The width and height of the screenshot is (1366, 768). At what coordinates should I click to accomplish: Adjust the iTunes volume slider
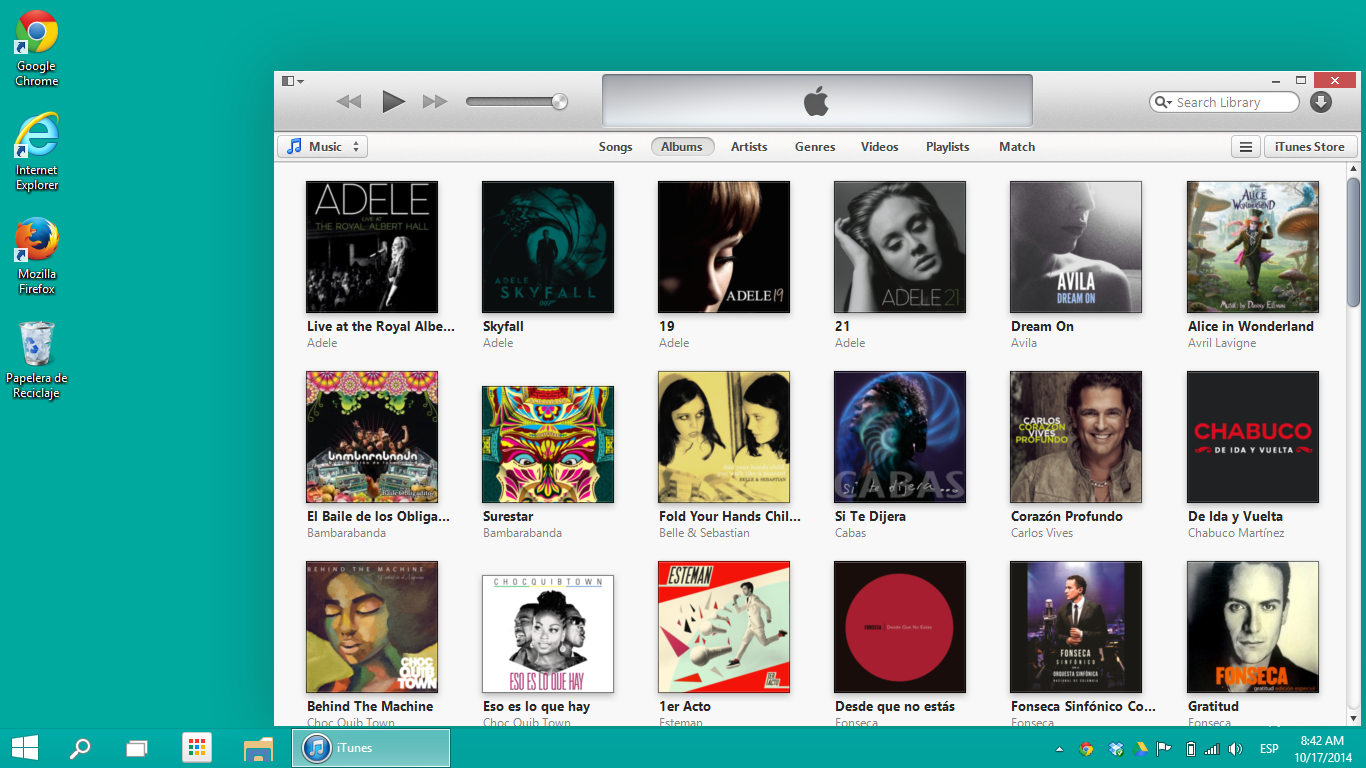point(517,101)
